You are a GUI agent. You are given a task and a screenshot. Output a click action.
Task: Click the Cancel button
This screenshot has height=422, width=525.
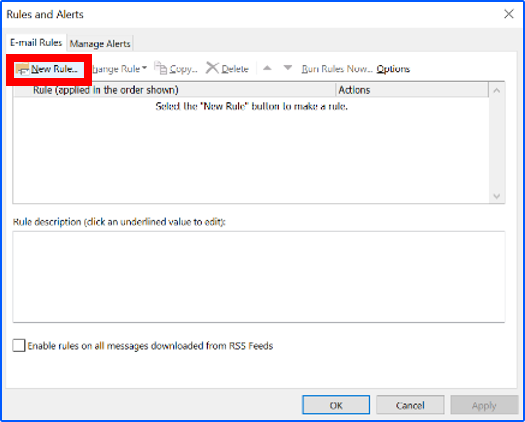[x=410, y=405]
